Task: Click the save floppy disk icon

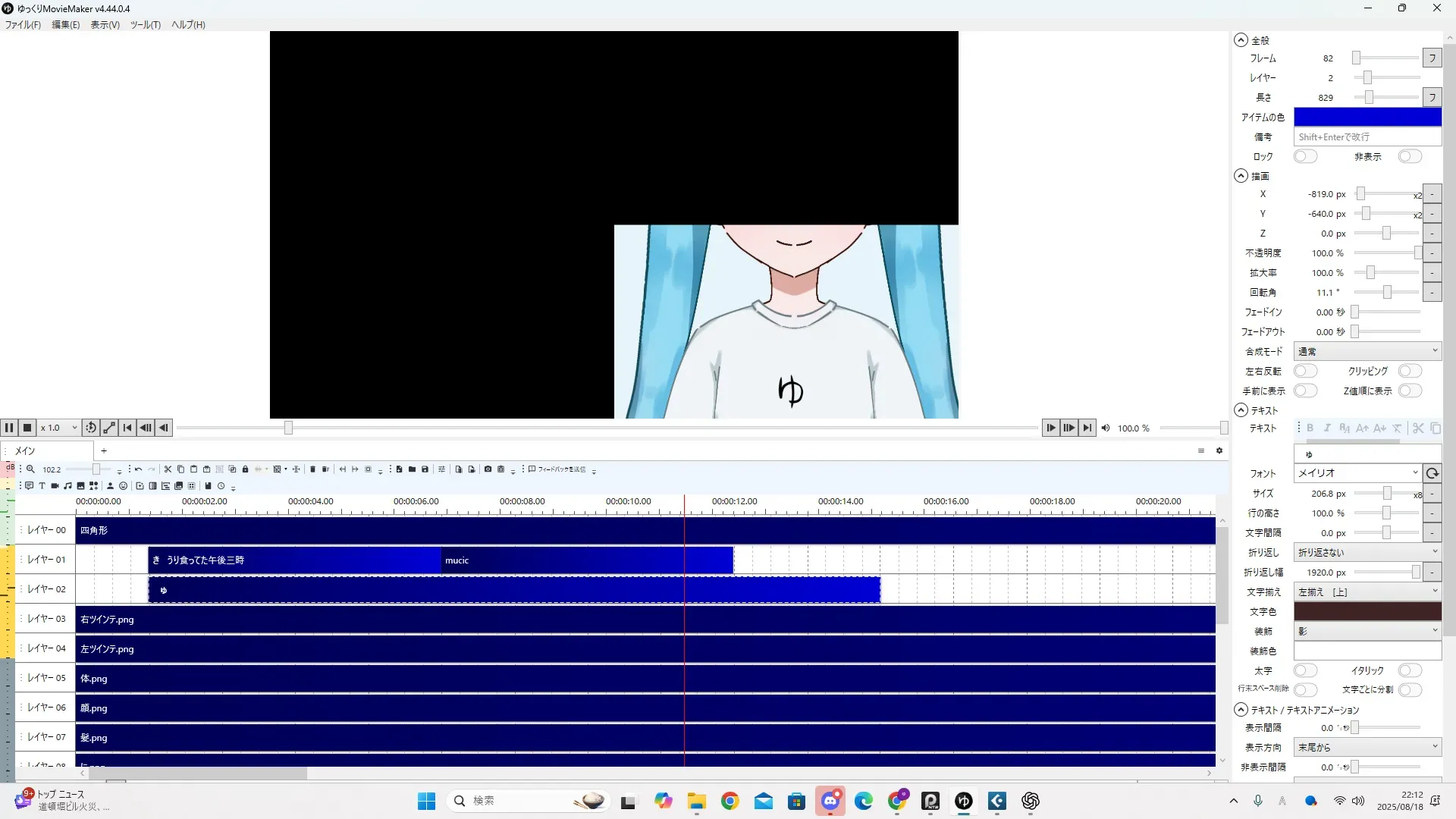Action: pyautogui.click(x=425, y=469)
